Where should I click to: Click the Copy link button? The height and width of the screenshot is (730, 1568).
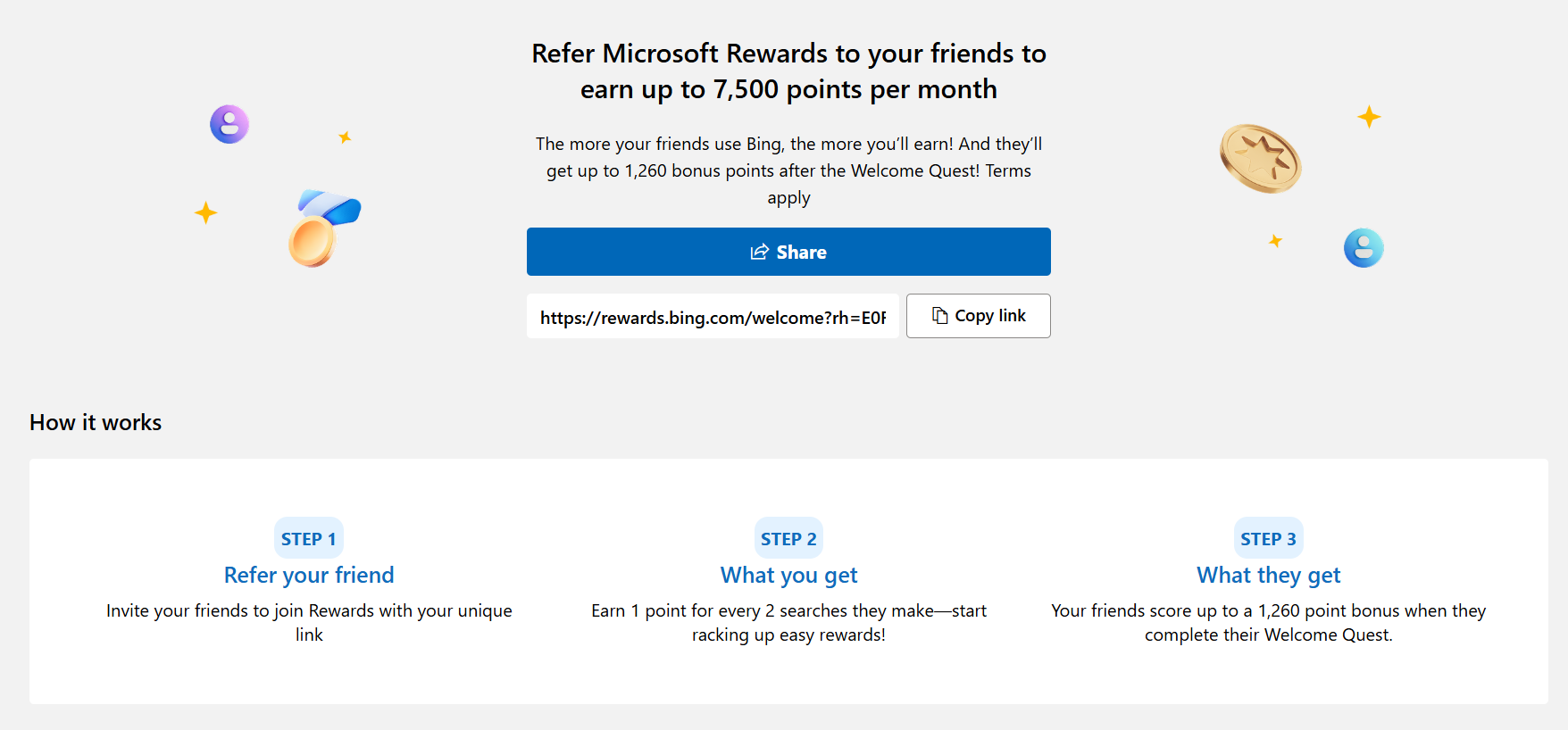click(978, 316)
